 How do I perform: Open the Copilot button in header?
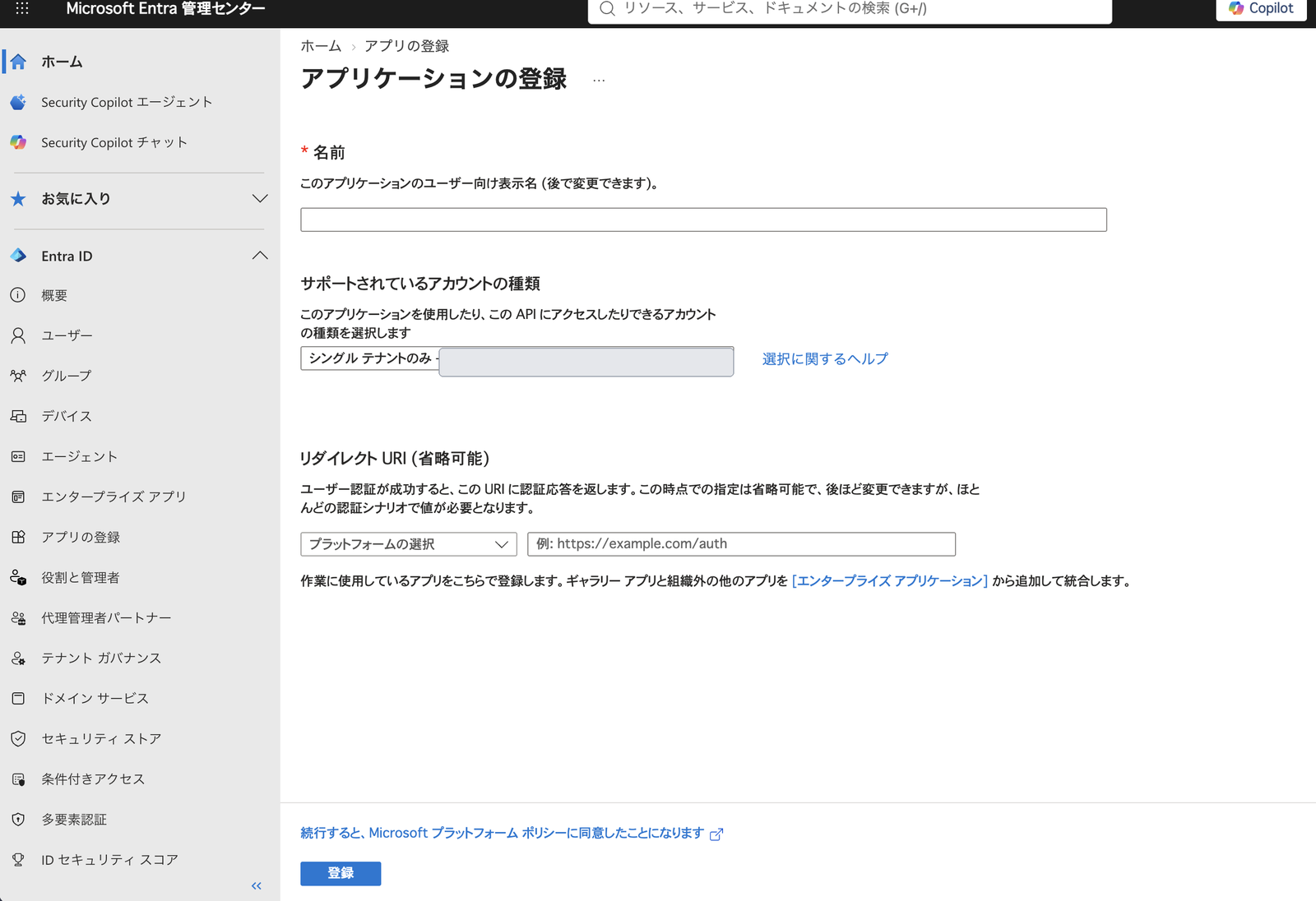1261,8
